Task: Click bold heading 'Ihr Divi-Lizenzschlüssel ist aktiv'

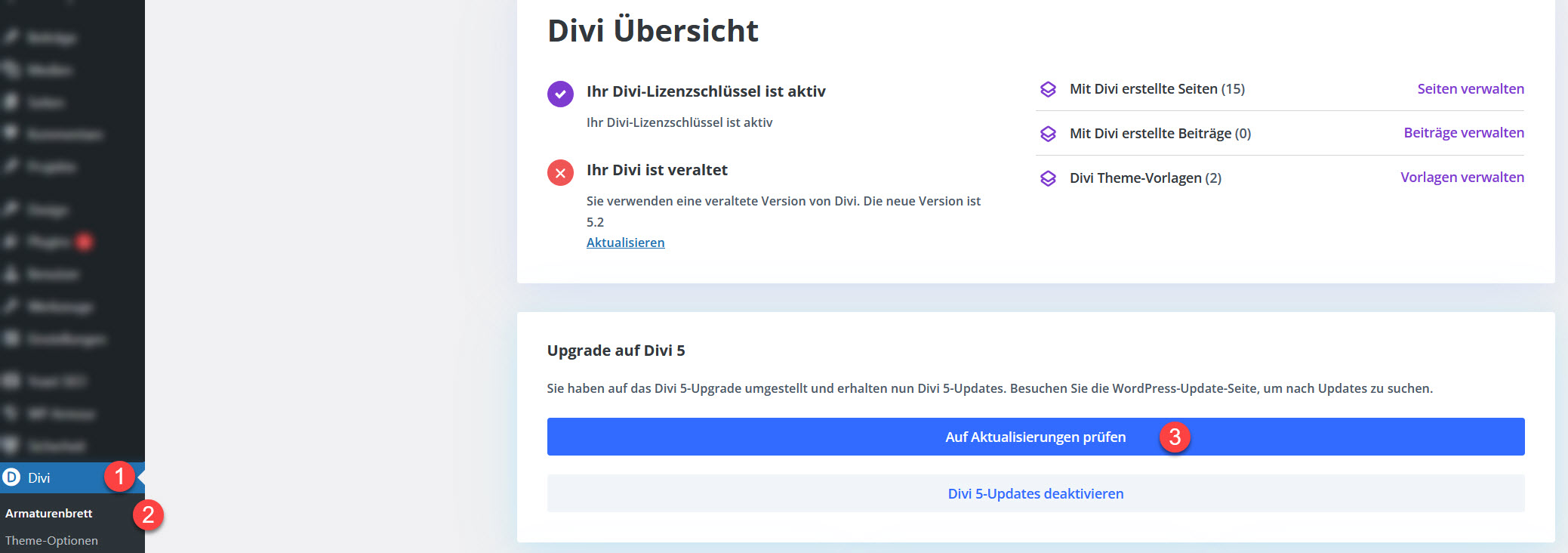Action: (706, 91)
